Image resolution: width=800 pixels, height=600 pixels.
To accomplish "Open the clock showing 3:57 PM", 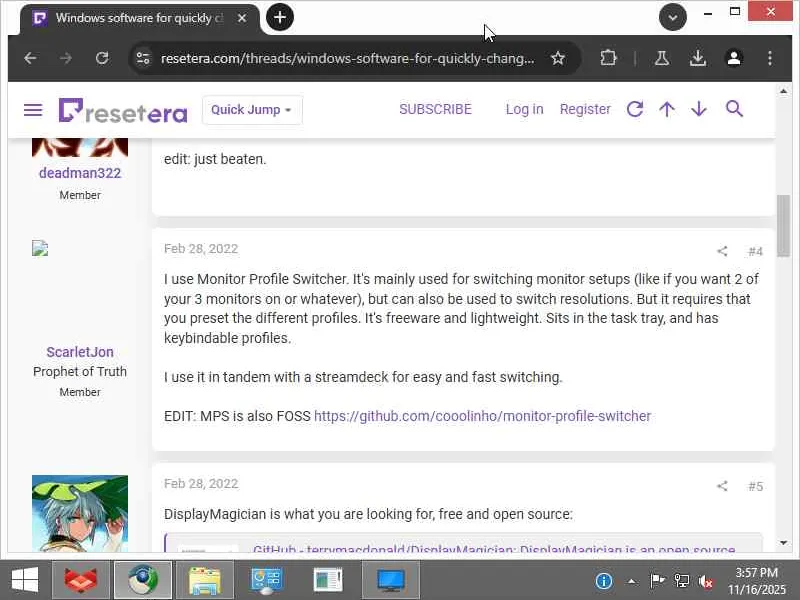I will click(x=757, y=581).
